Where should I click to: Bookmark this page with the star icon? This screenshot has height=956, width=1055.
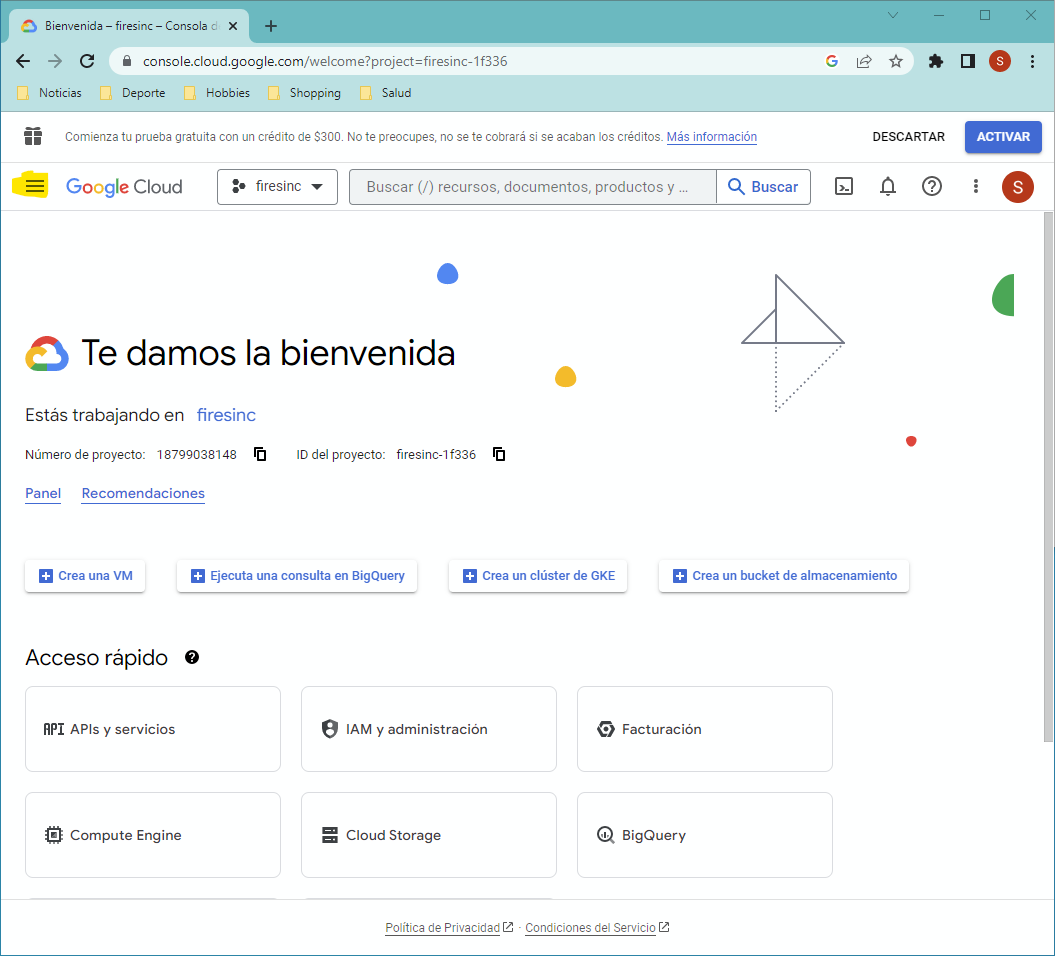[896, 61]
